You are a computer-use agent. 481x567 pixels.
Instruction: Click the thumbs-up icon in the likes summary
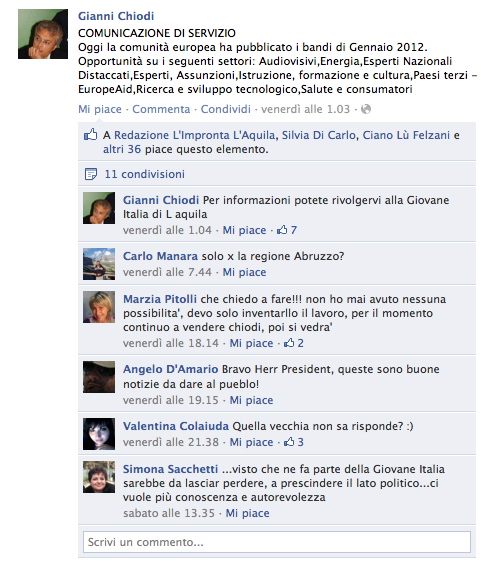coord(91,135)
